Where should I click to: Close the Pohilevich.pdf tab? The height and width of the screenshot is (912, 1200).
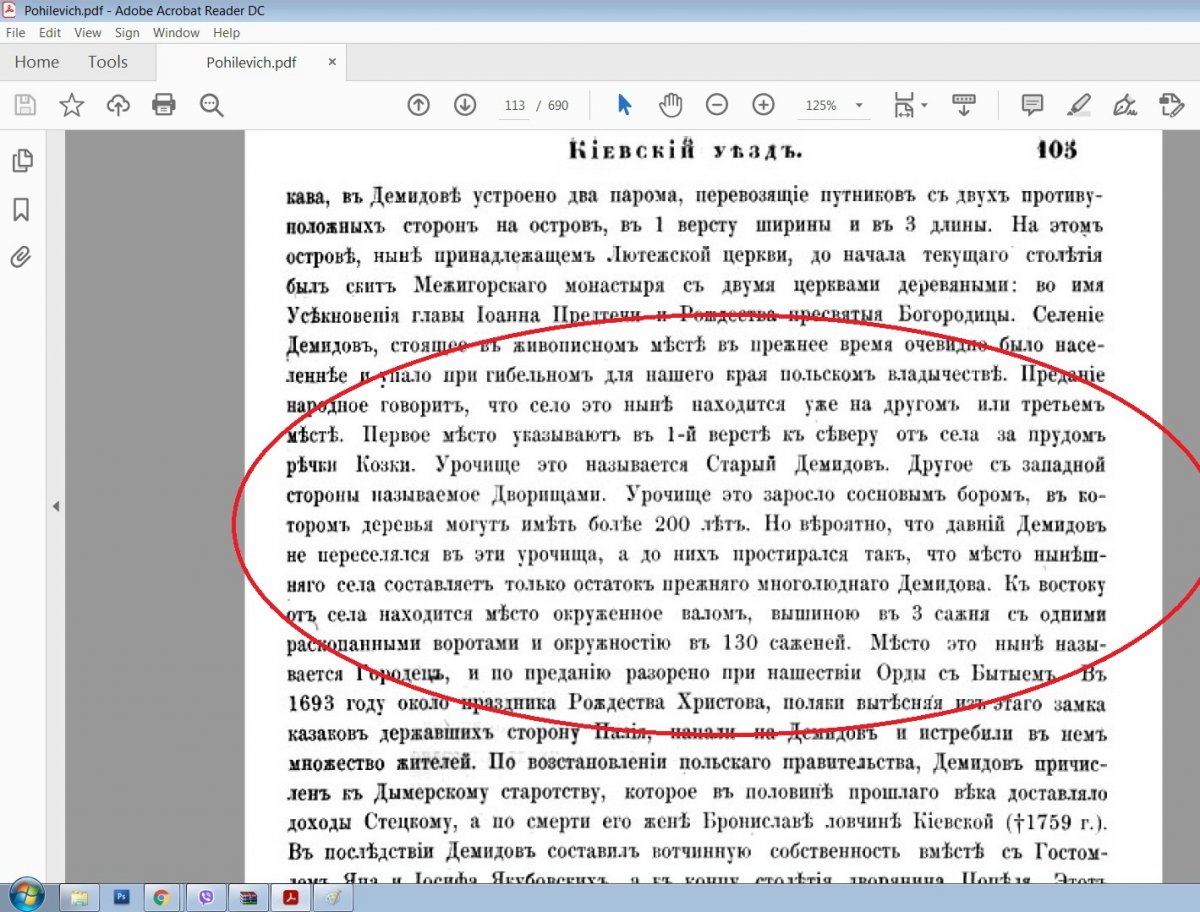coord(332,62)
